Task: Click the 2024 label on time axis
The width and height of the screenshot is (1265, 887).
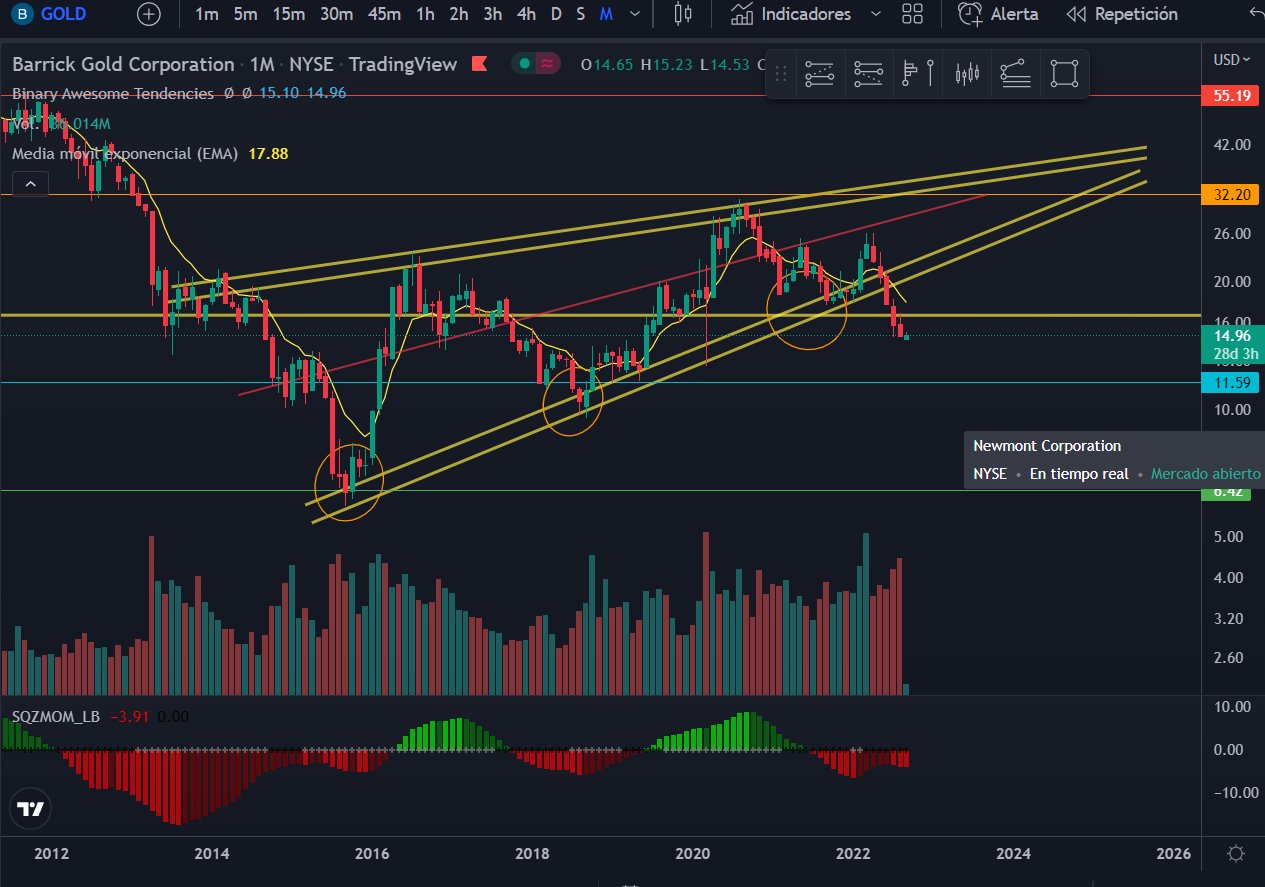Action: (x=1013, y=854)
